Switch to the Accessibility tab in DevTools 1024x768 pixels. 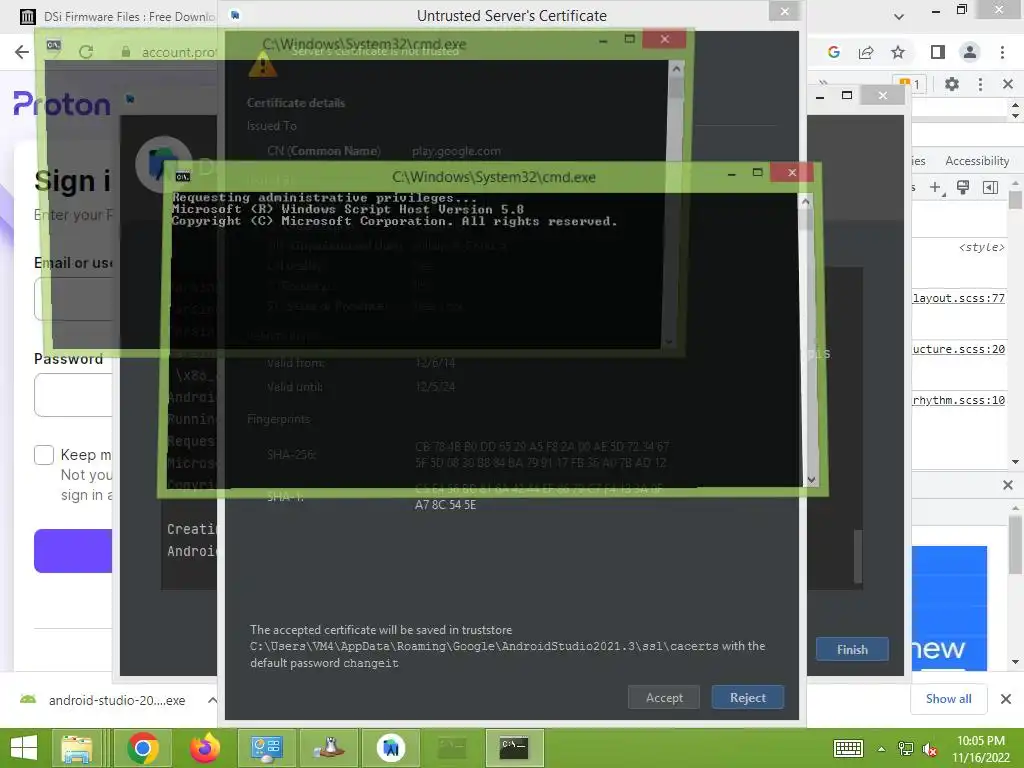[x=977, y=161]
